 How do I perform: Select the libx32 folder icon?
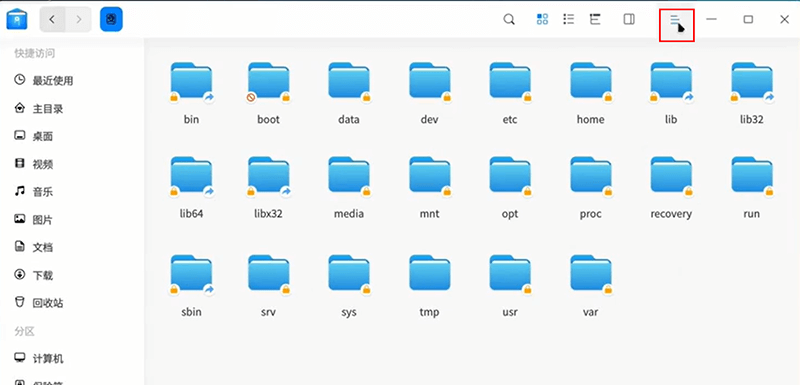click(268, 176)
